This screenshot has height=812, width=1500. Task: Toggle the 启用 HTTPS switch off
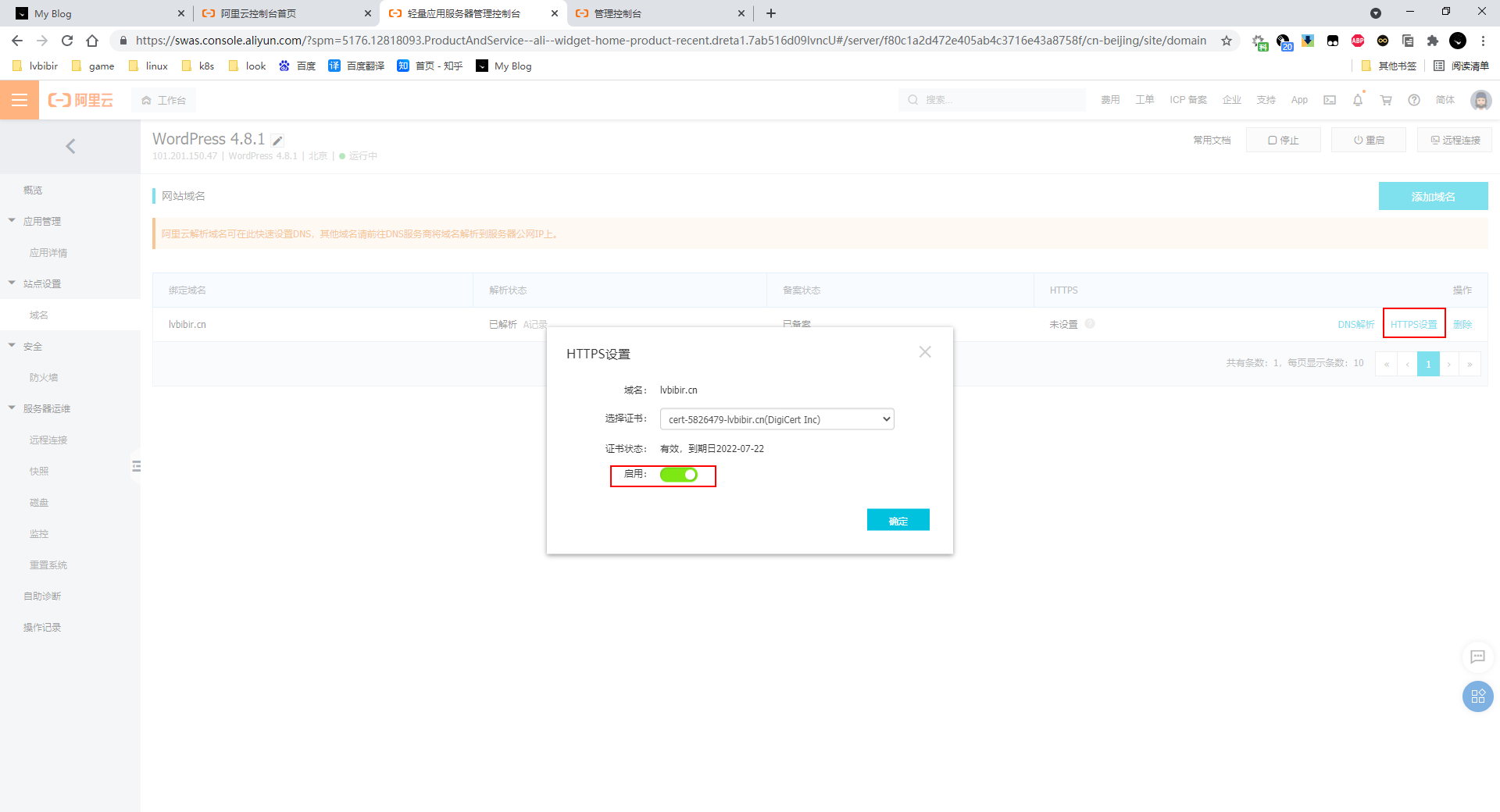[x=678, y=475]
